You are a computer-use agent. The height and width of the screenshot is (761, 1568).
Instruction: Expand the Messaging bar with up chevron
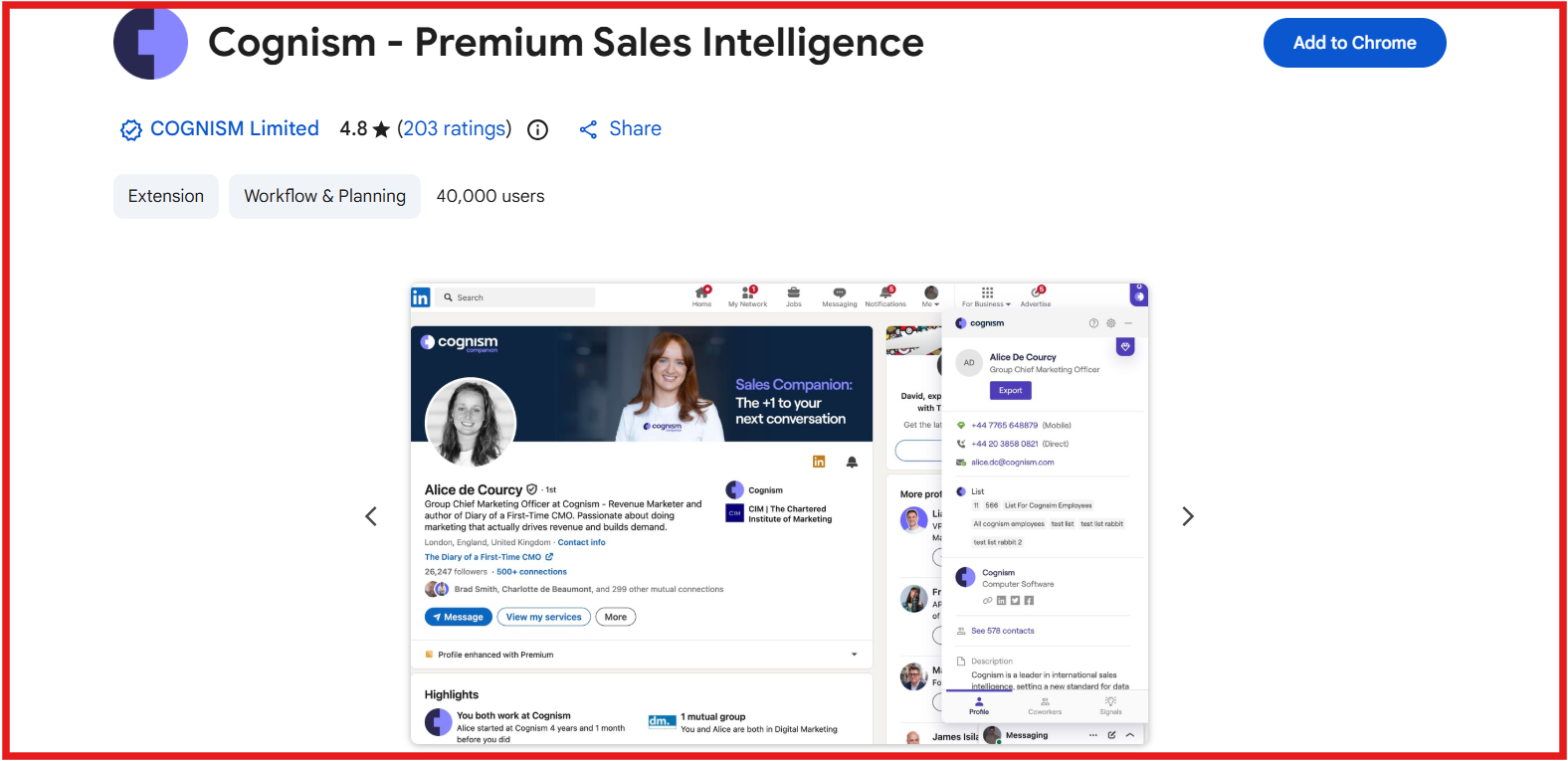point(1129,736)
